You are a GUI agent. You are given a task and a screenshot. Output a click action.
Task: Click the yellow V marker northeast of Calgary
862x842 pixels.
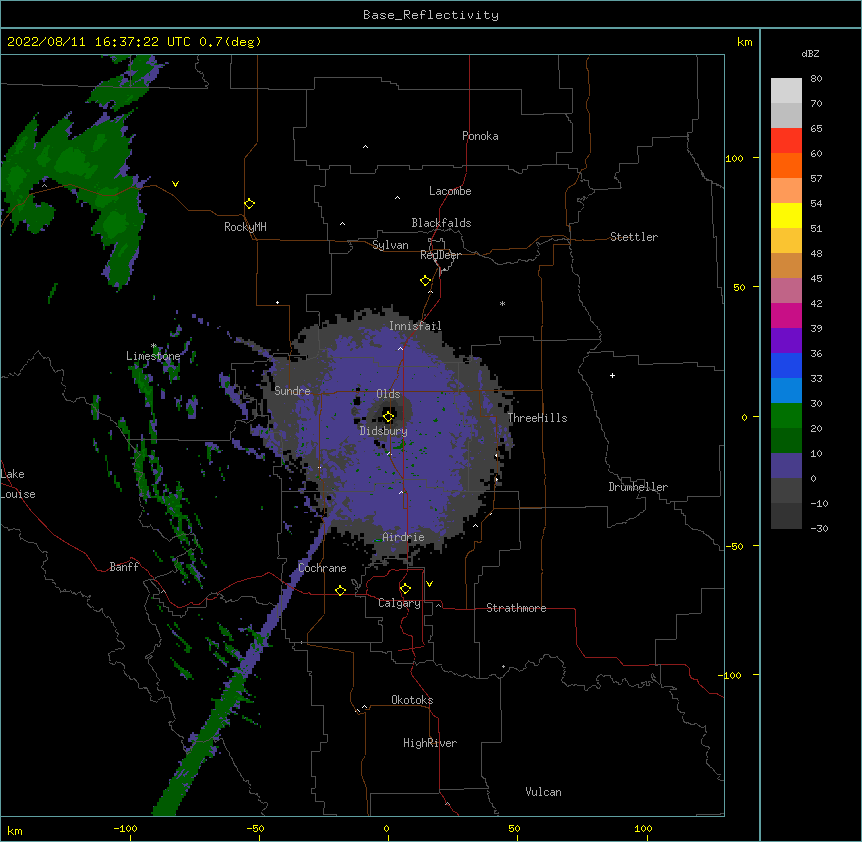pos(429,584)
